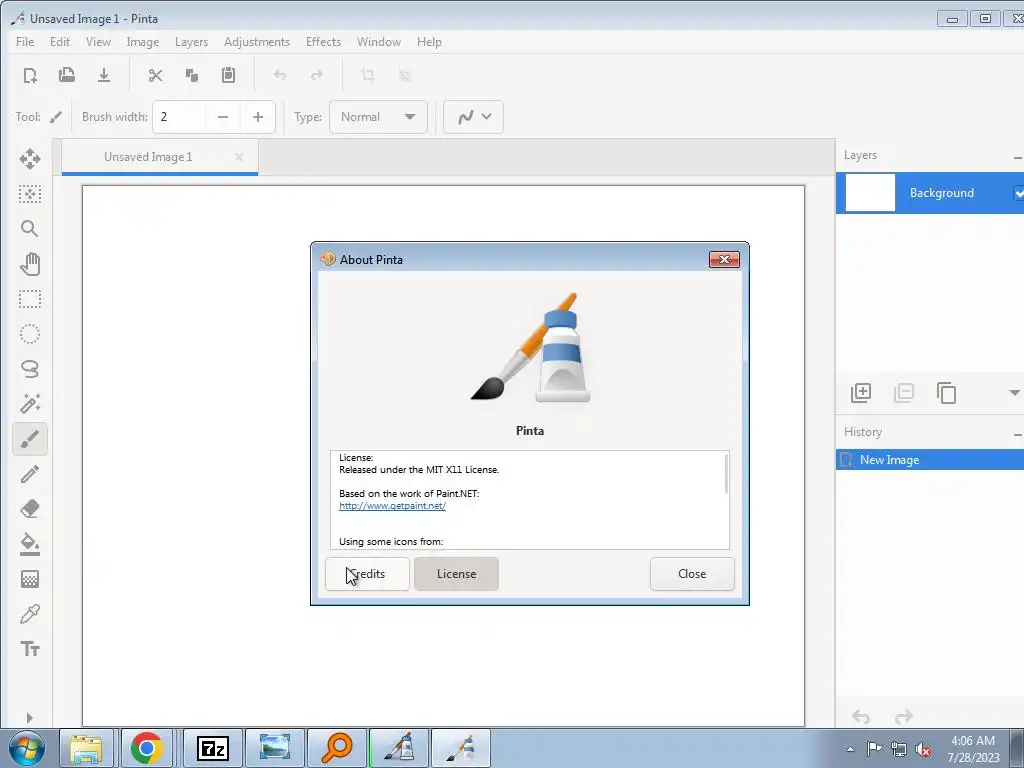
Task: Select the Pencil tool
Action: [30, 474]
